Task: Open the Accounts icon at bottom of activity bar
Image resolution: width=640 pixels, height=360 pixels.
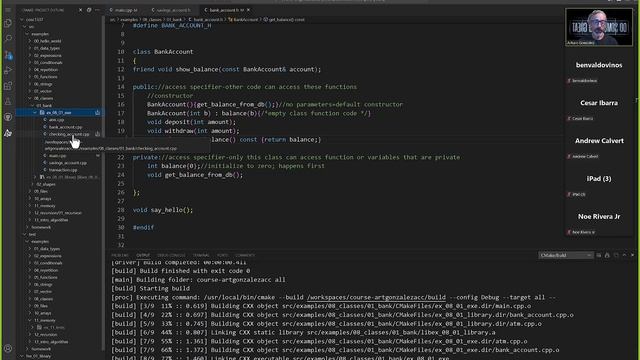Action: point(8,349)
